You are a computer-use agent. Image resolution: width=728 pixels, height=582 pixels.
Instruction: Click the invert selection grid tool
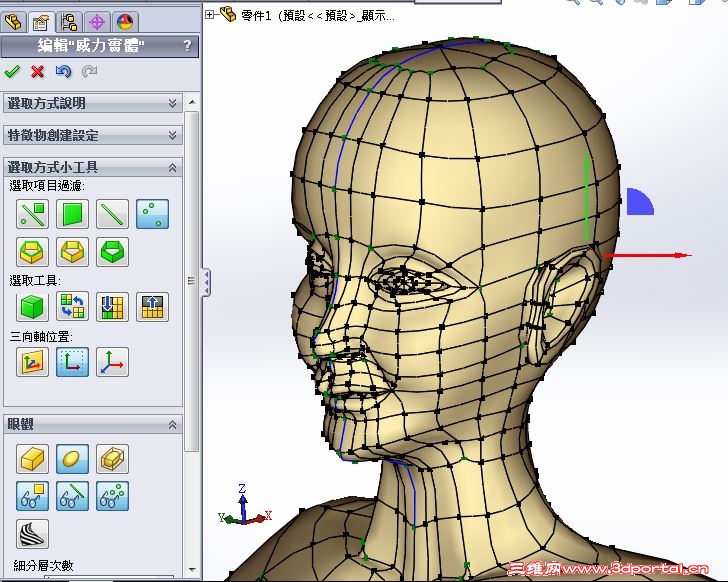point(72,307)
